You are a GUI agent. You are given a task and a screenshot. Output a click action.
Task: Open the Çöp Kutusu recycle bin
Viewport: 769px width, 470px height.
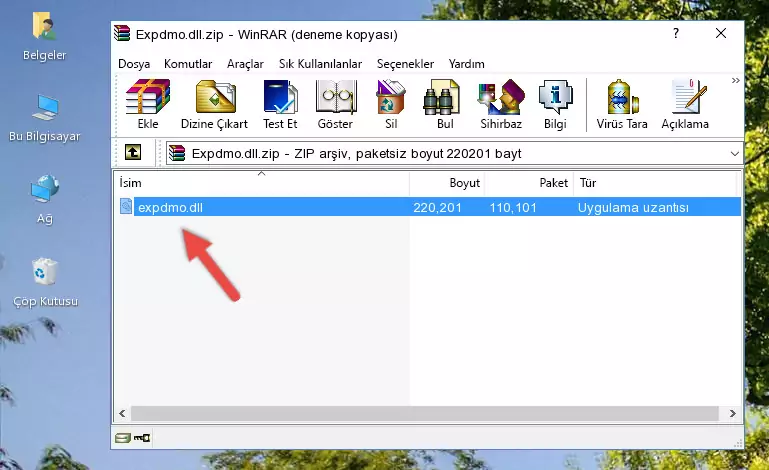click(x=45, y=283)
